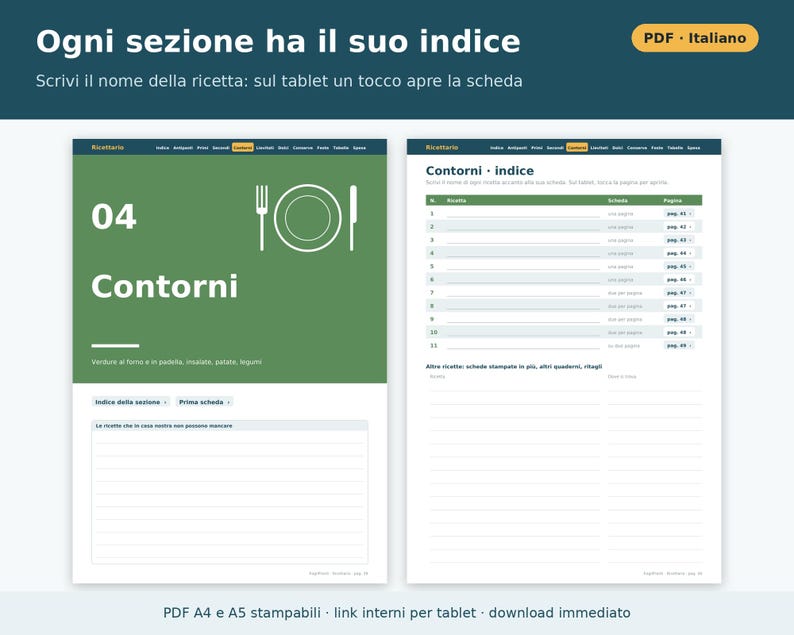Open pag. 47 link in row 7
The height and width of the screenshot is (635, 794).
click(679, 293)
